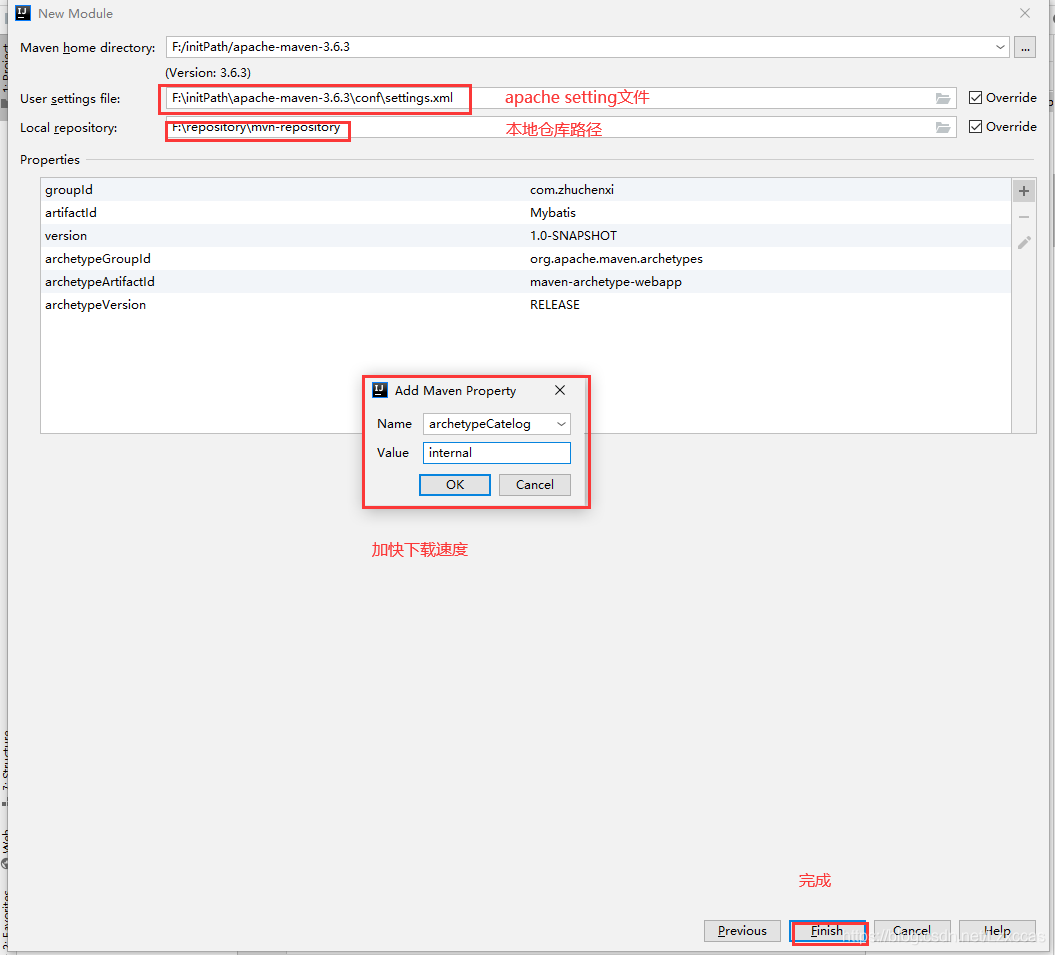1055x955 pixels.
Task: Click the add property plus icon
Action: coord(1023,191)
